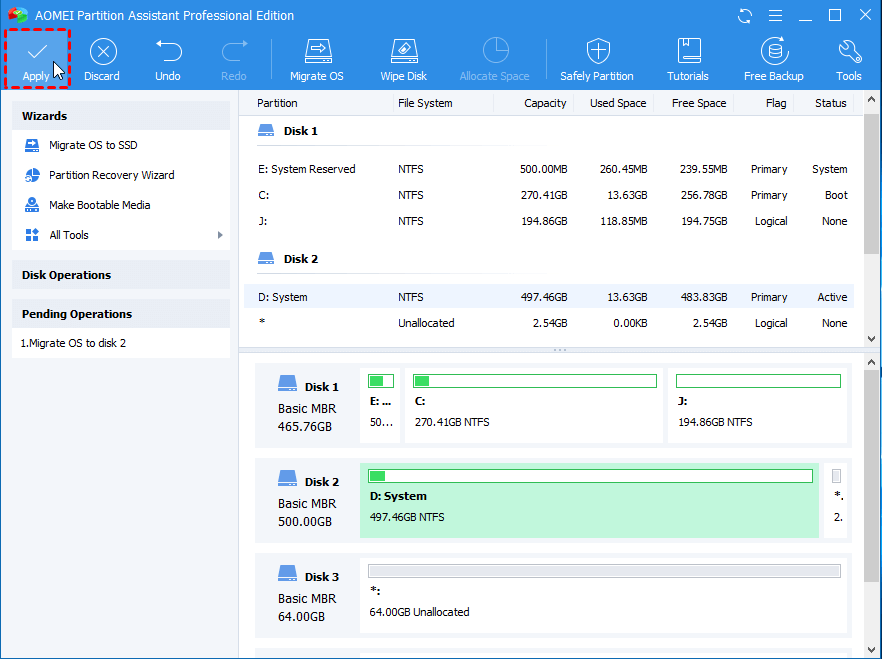Click the Discard toolbar icon
The image size is (882, 659).
(x=102, y=52)
